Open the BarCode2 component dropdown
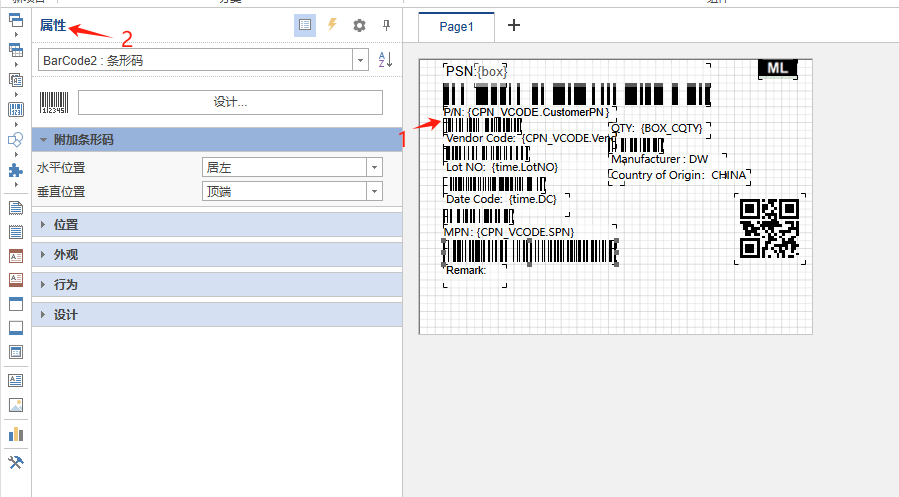The image size is (899, 497). pyautogui.click(x=360, y=61)
